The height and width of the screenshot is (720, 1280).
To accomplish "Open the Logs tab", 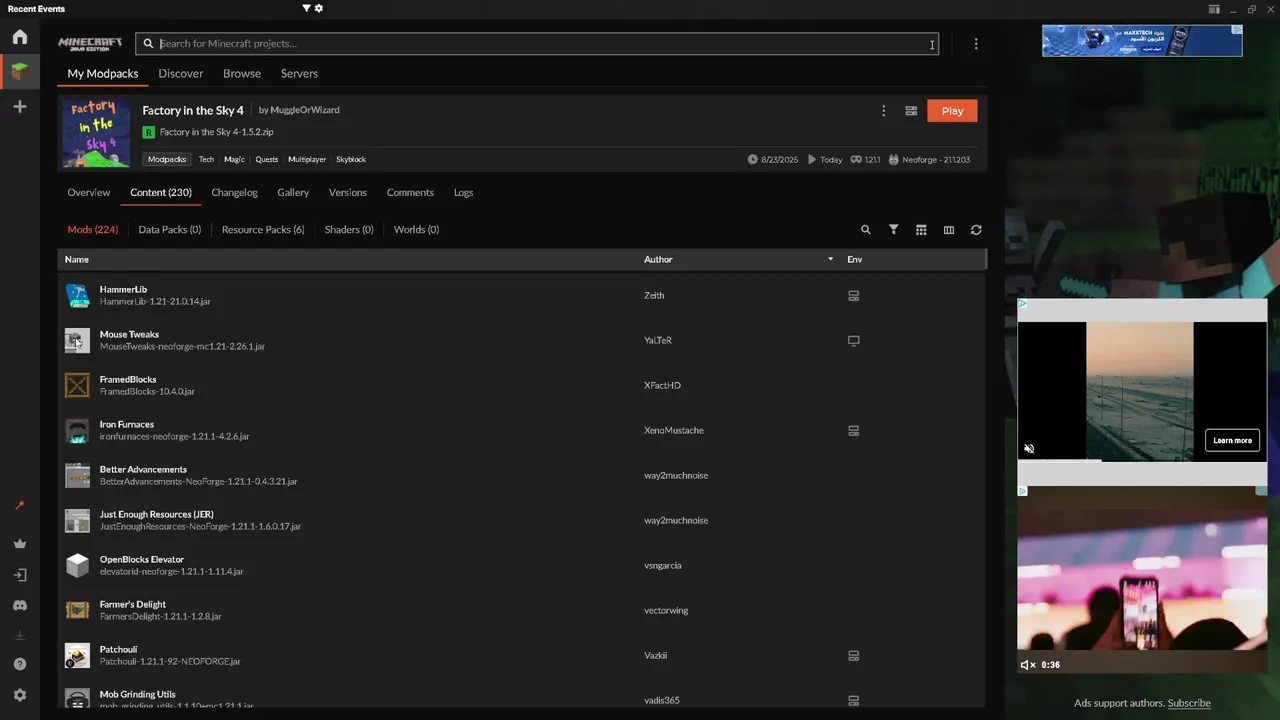I will pyautogui.click(x=464, y=192).
